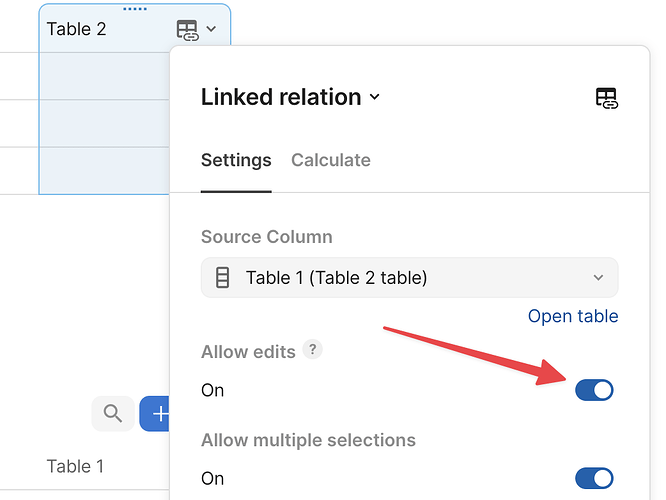Image resolution: width=666 pixels, height=500 pixels.
Task: Click the Table 2 column header name
Action: (77, 29)
